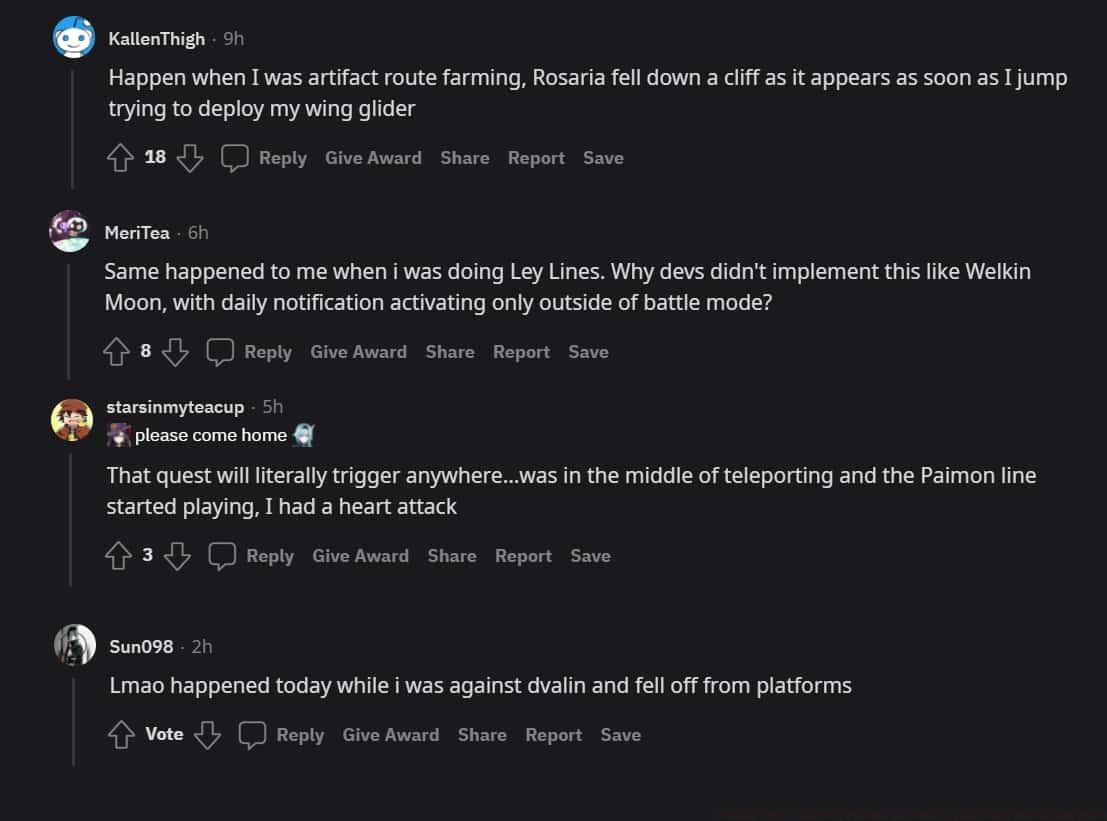Upvote Sun098's comment

click(x=120, y=735)
